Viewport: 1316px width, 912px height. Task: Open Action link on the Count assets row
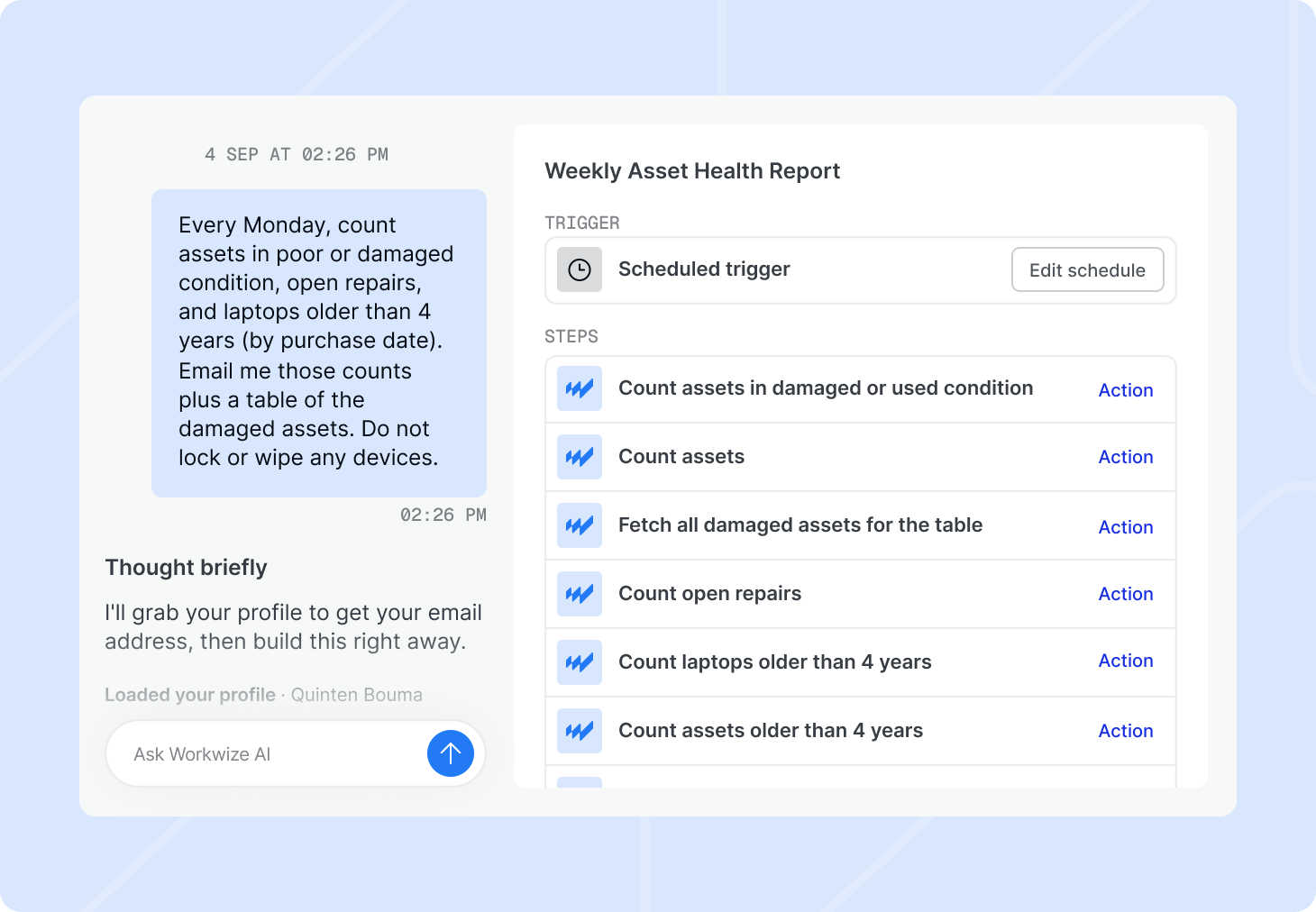pyautogui.click(x=1126, y=457)
